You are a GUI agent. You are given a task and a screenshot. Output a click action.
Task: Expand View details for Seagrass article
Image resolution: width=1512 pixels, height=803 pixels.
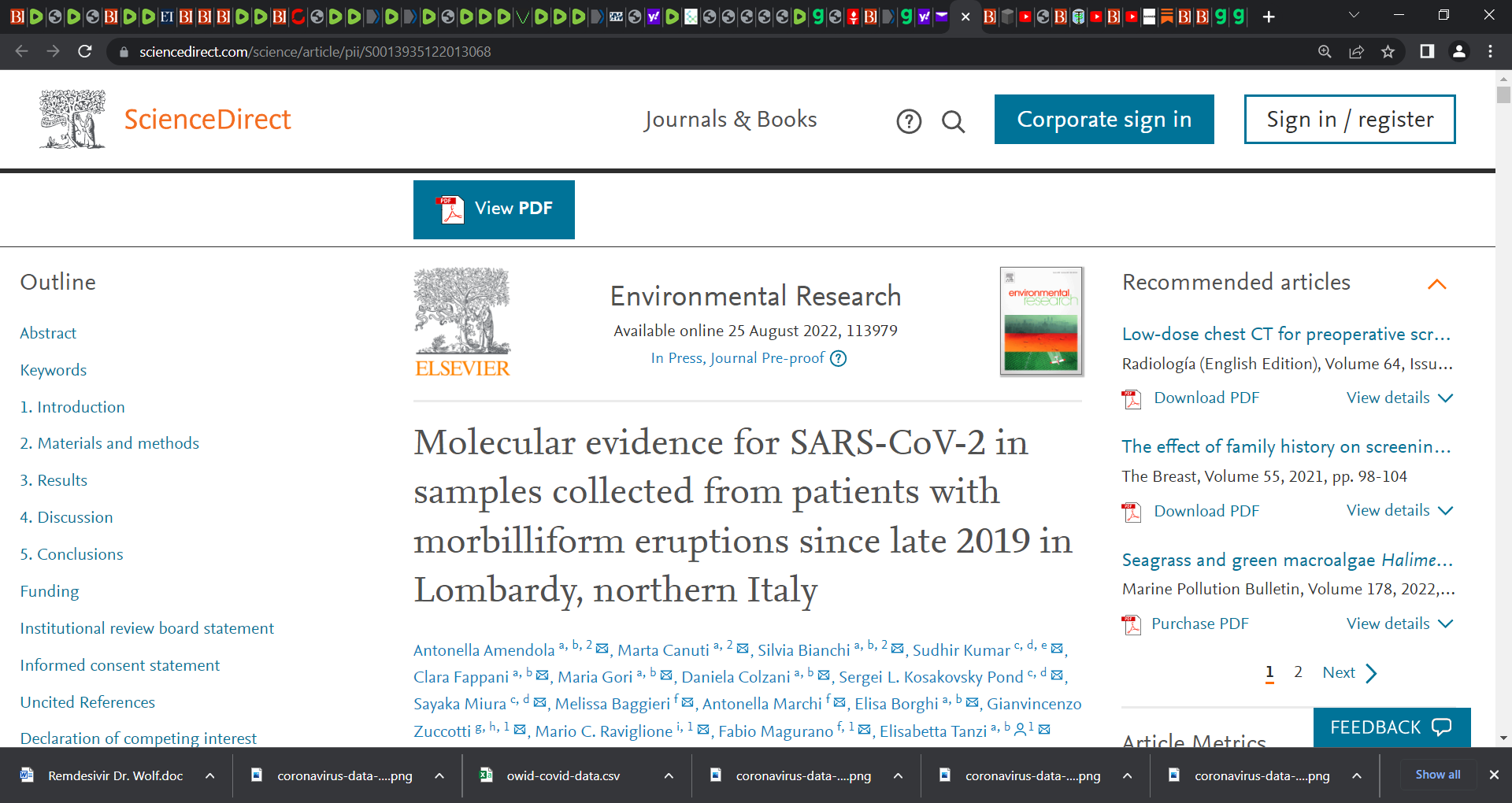point(1399,624)
